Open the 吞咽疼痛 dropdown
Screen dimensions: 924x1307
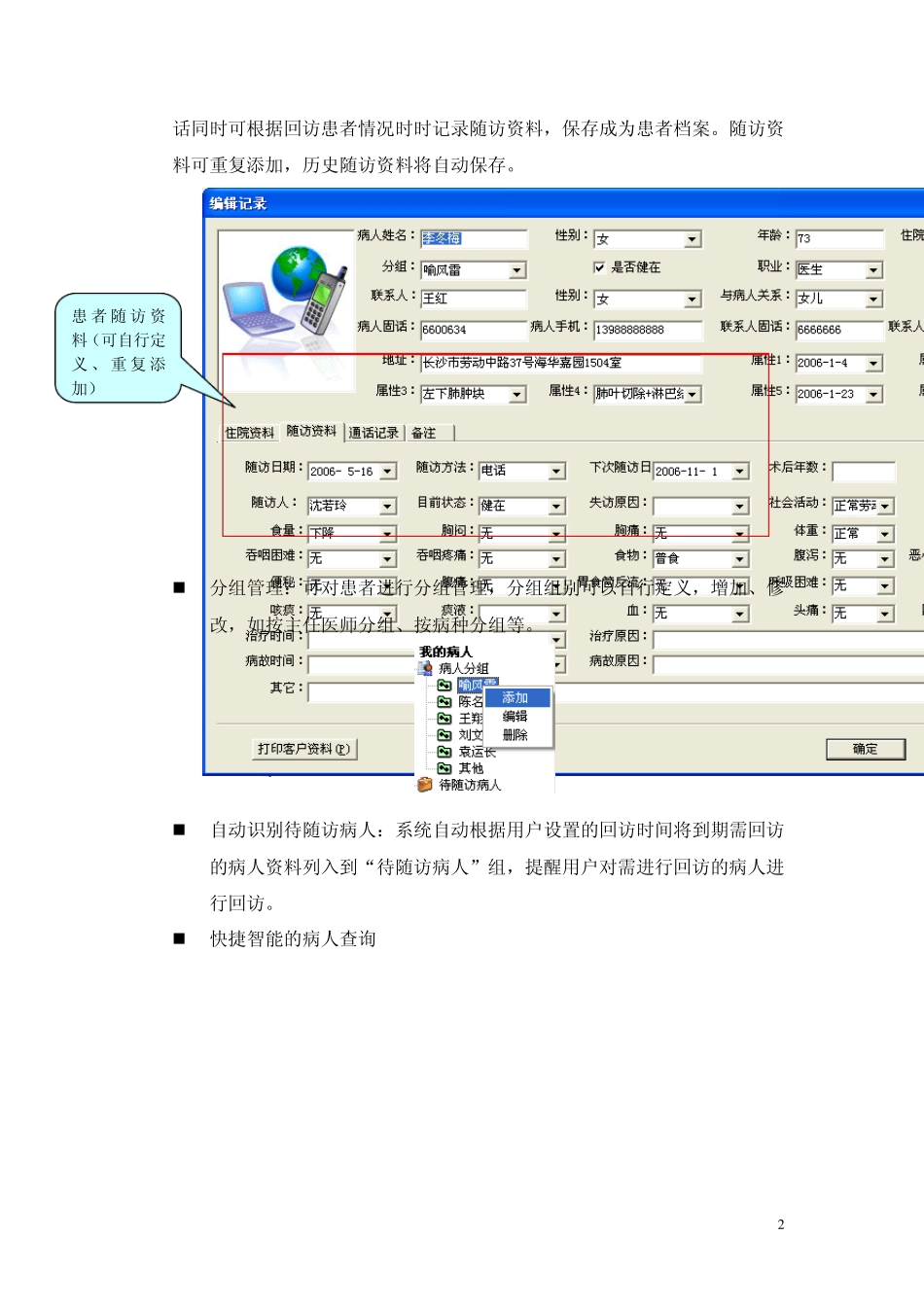point(557,559)
